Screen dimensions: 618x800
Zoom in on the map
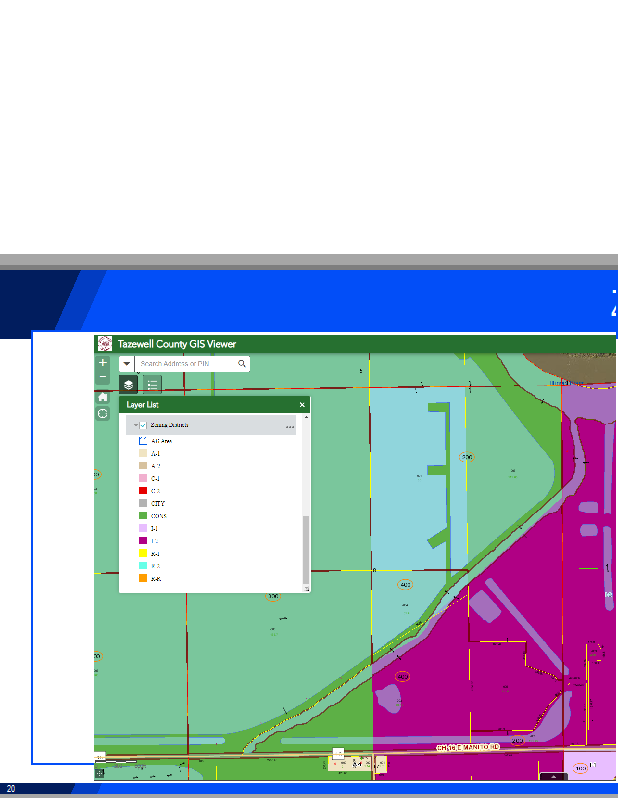tap(103, 363)
